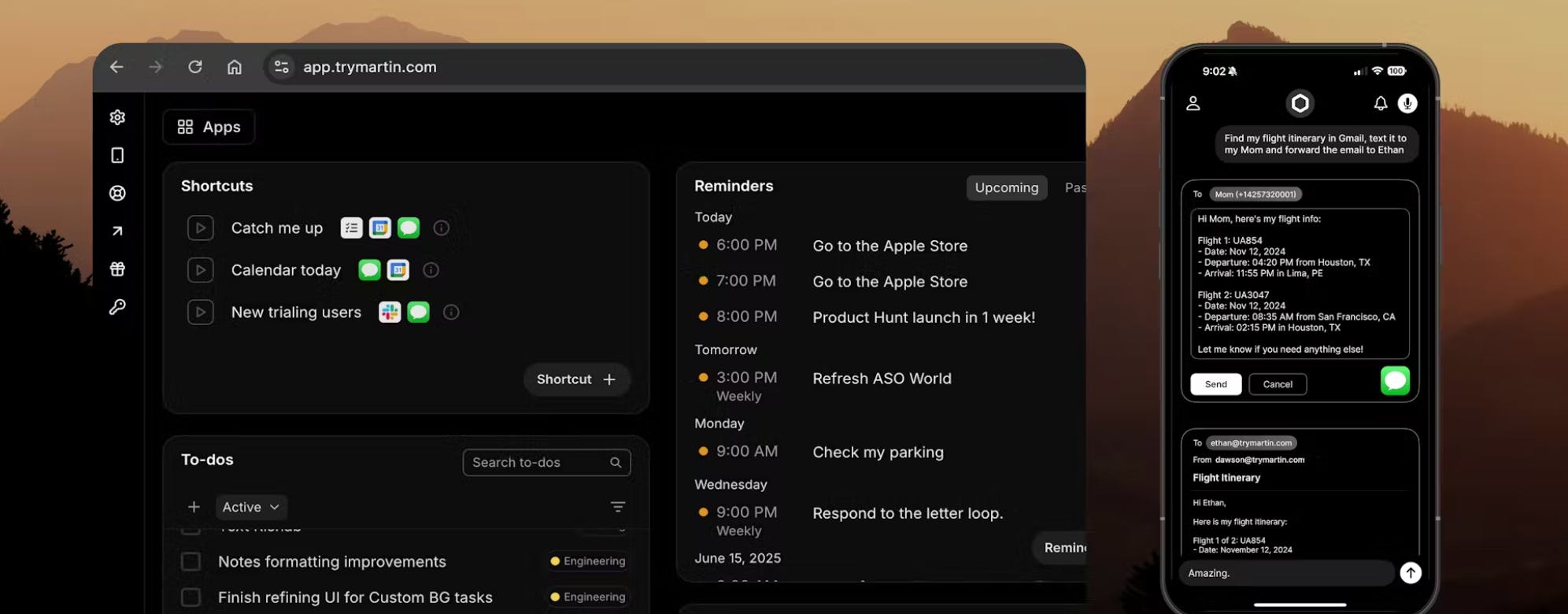
Task: Add a new to-do with plus
Action: click(194, 507)
